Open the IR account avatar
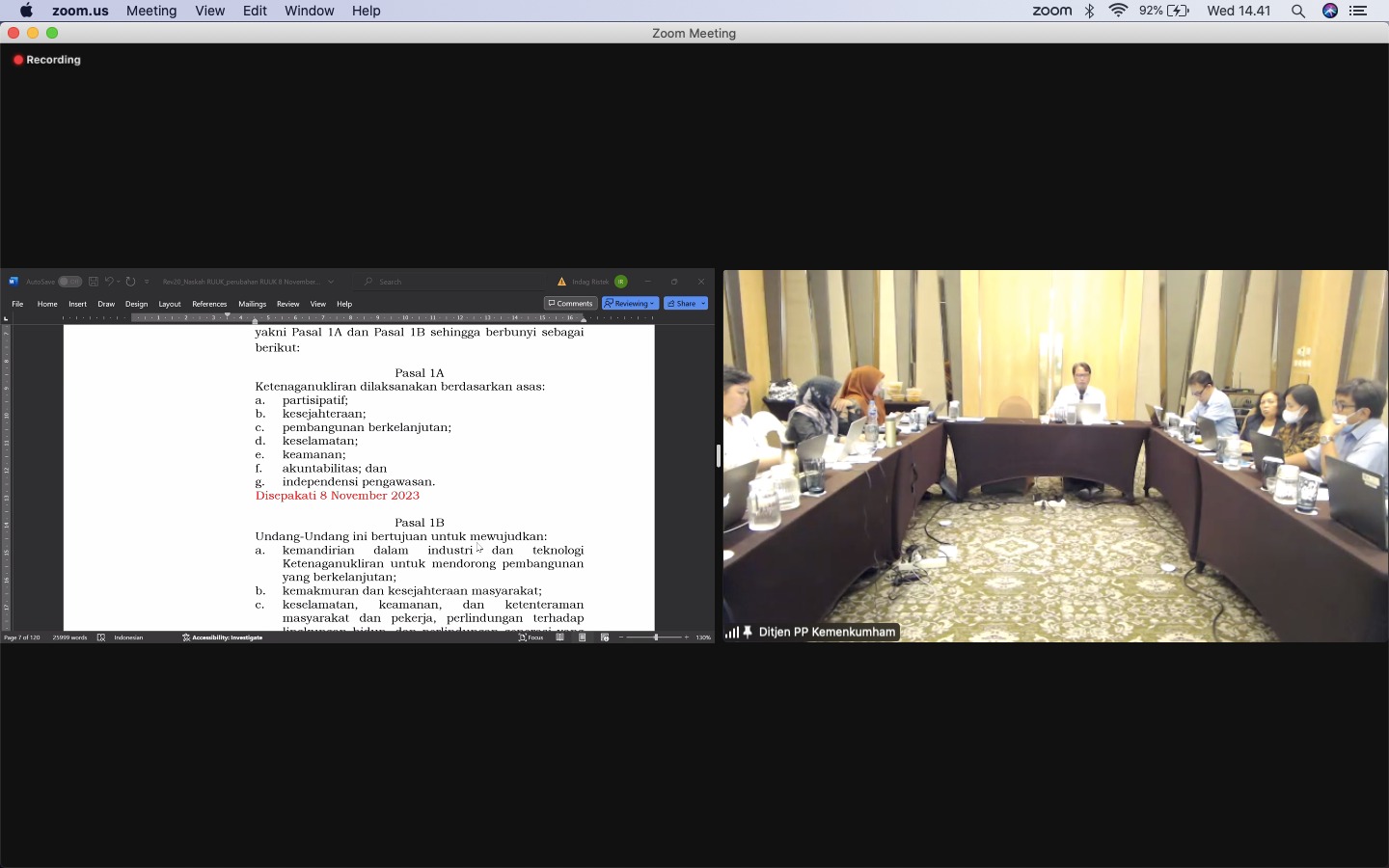1389x868 pixels. 621,282
